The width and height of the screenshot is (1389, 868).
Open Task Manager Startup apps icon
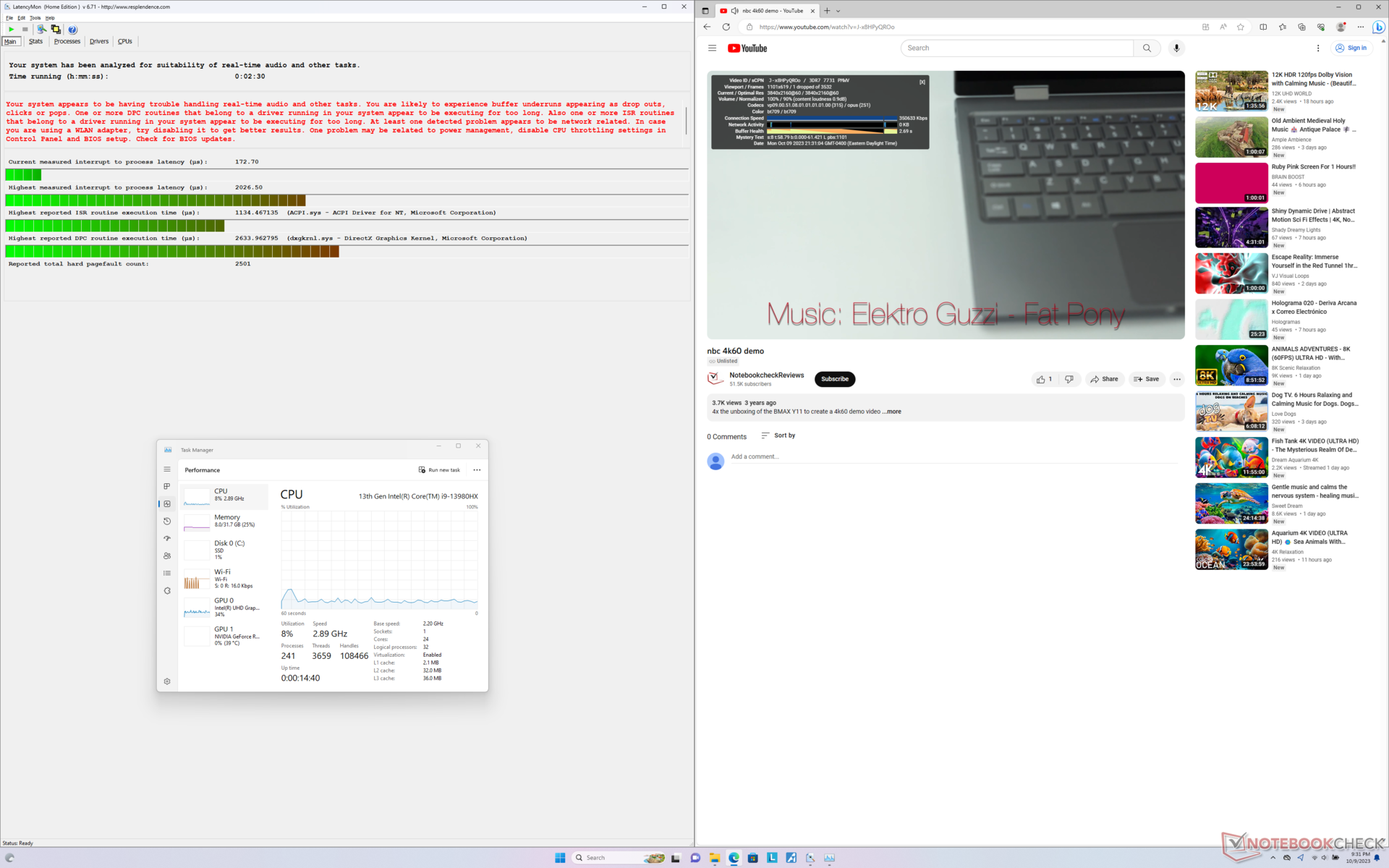(x=167, y=539)
